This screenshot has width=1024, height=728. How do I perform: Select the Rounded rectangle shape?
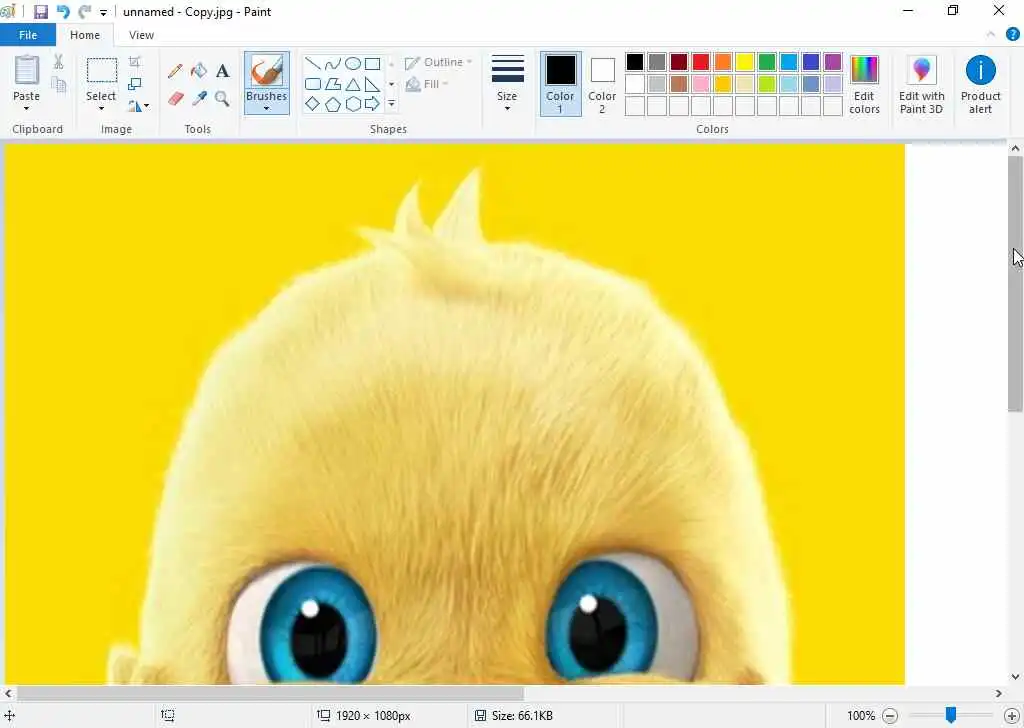(x=313, y=84)
